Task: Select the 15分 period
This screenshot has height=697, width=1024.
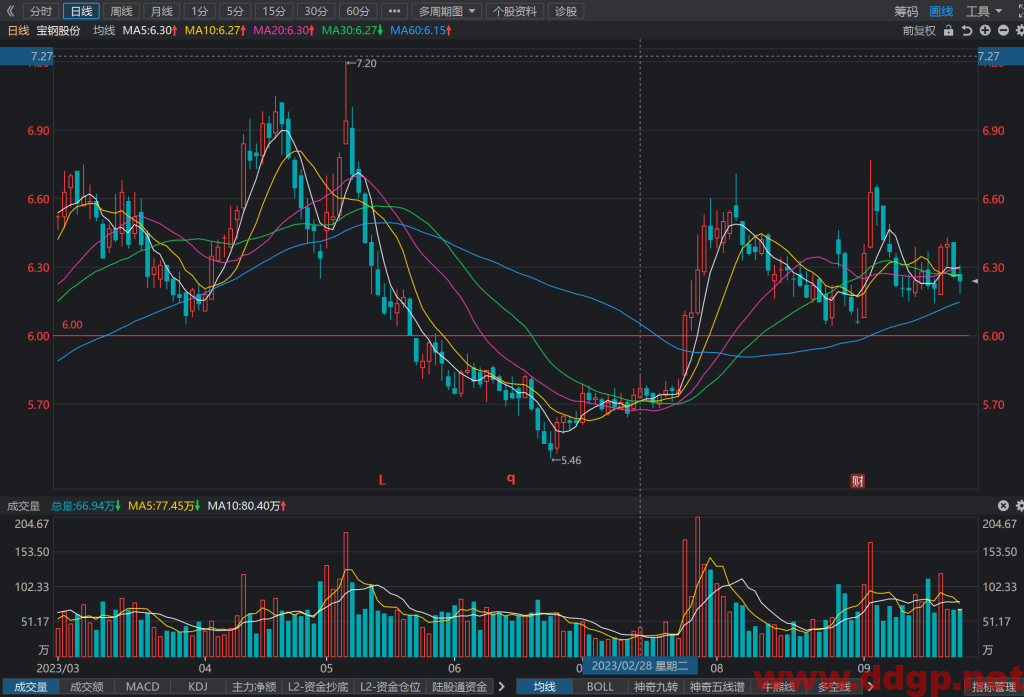Action: (274, 11)
